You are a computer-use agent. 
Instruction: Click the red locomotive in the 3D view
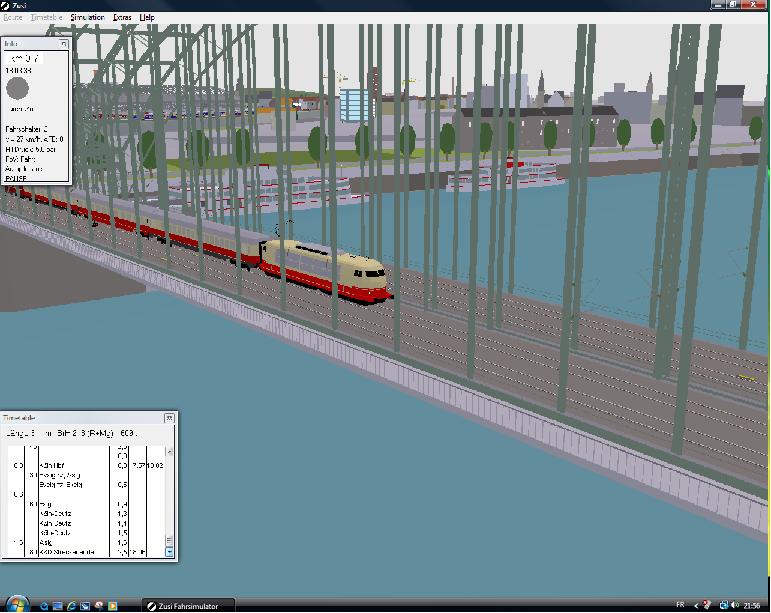click(325, 269)
